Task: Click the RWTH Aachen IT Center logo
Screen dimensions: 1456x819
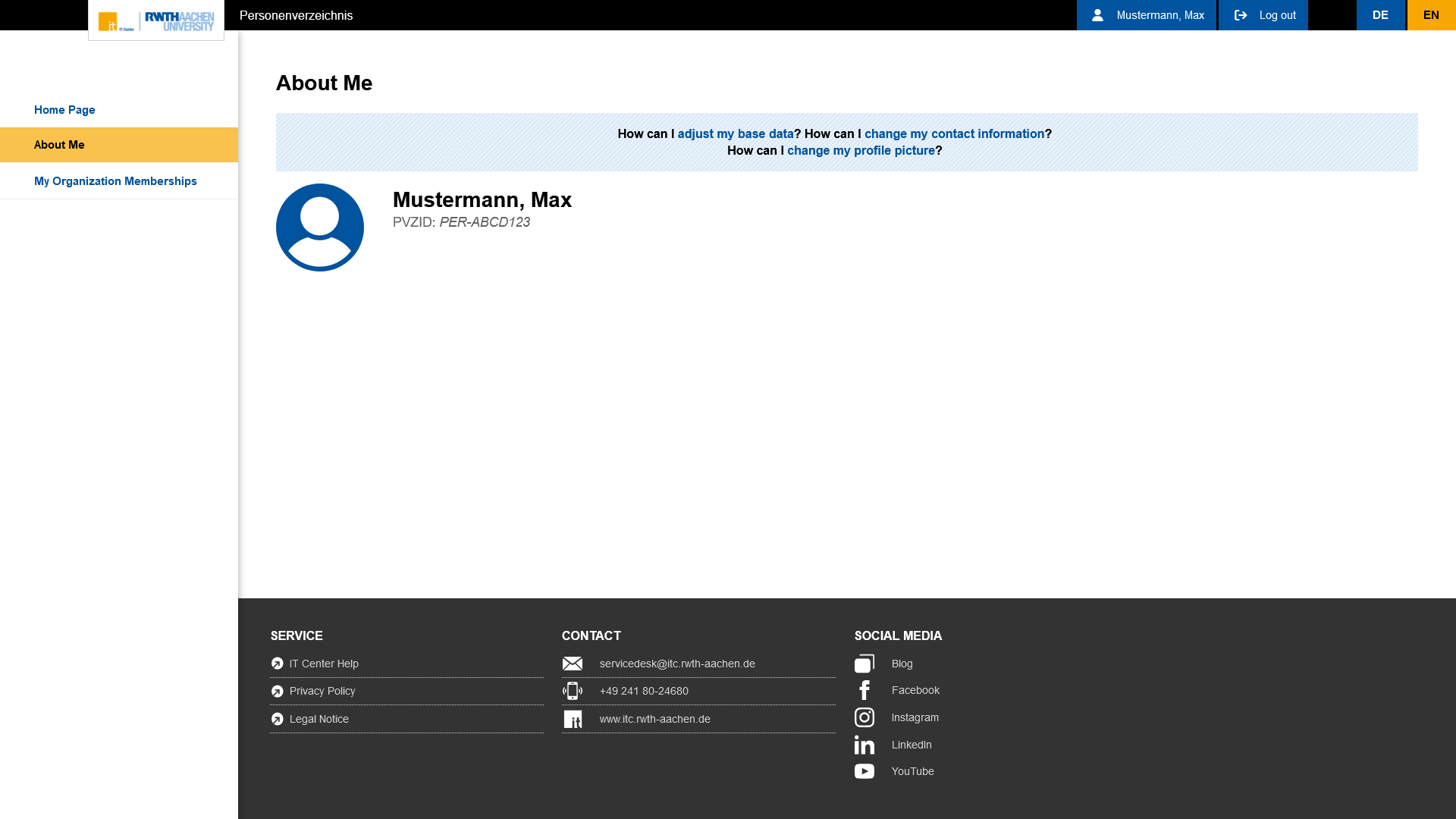Action: tap(156, 20)
